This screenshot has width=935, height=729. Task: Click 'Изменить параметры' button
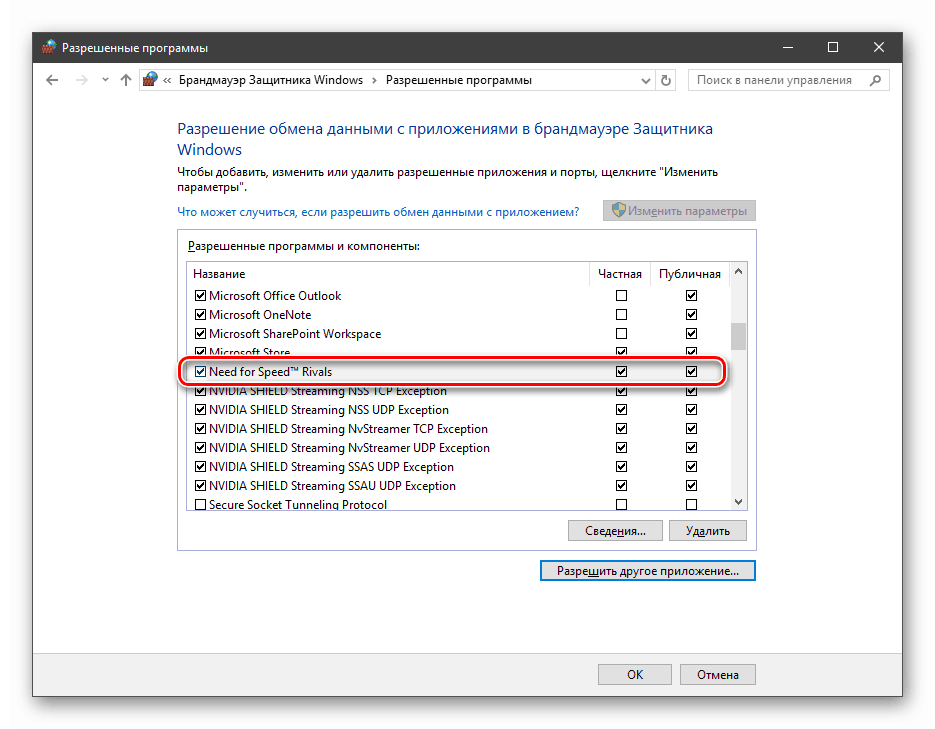tap(679, 210)
